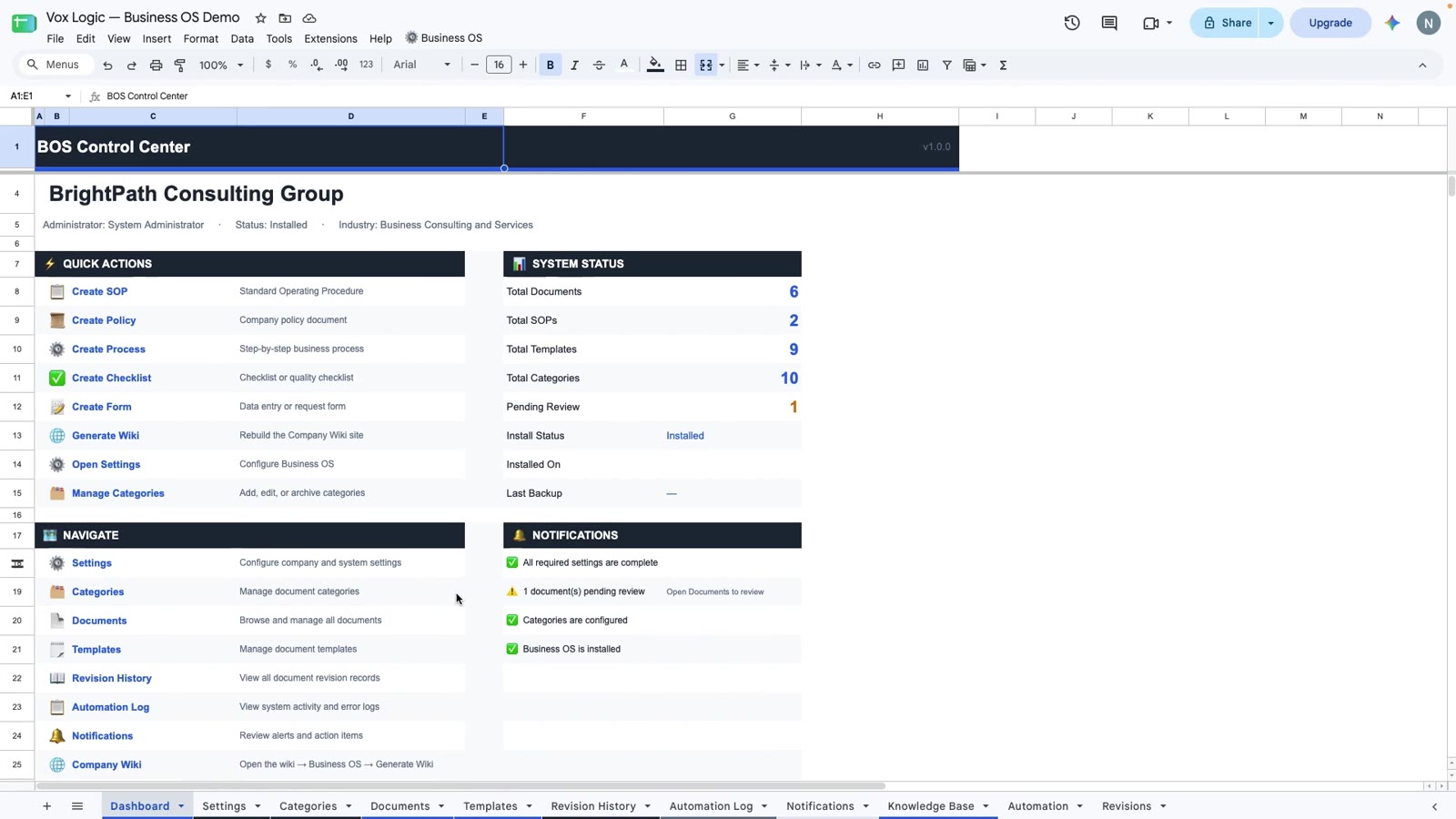
Task: Open the horizontal align dropdown
Action: (x=749, y=66)
